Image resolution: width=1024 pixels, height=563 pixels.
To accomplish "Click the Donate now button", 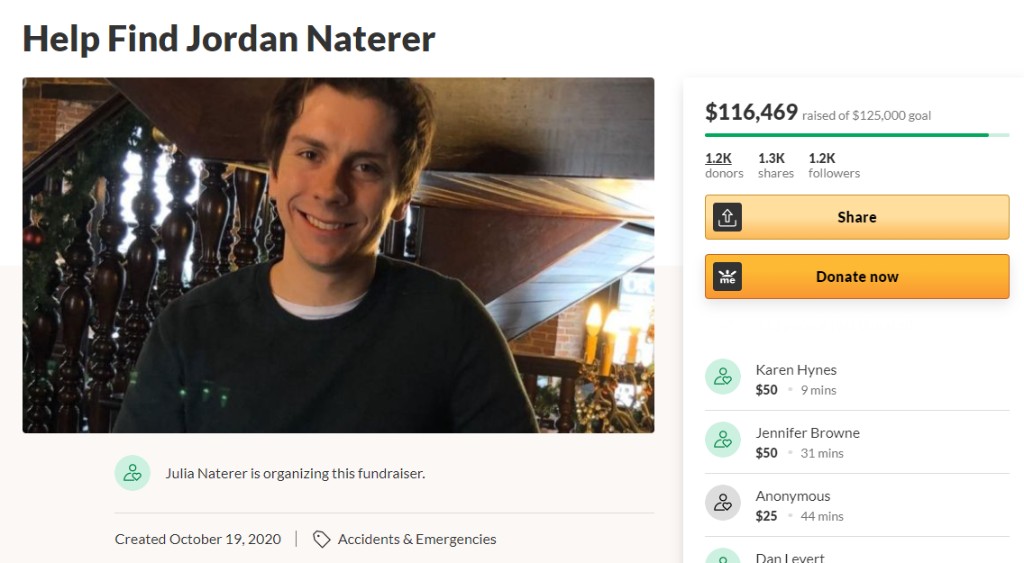I will point(857,276).
